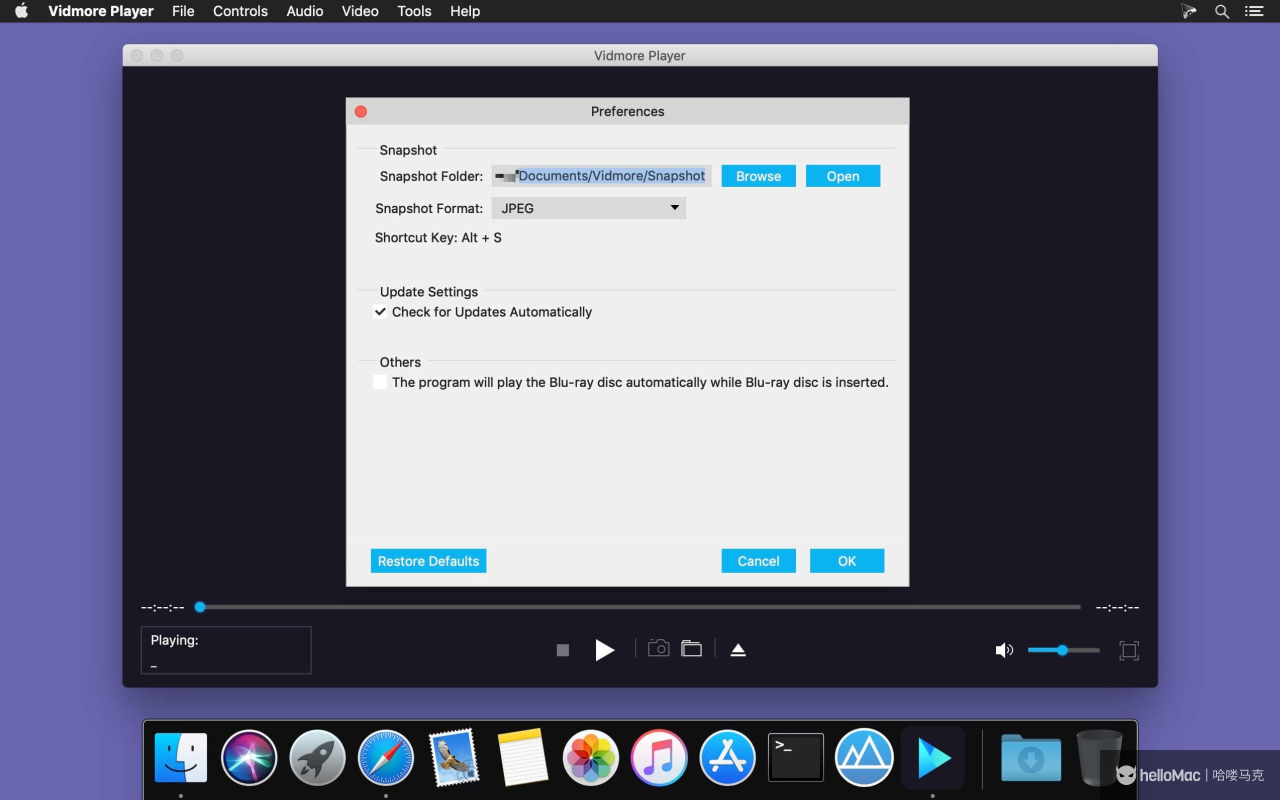Screen dimensions: 1280x800
Task: Click the elapsed time display
Action: [x=163, y=607]
